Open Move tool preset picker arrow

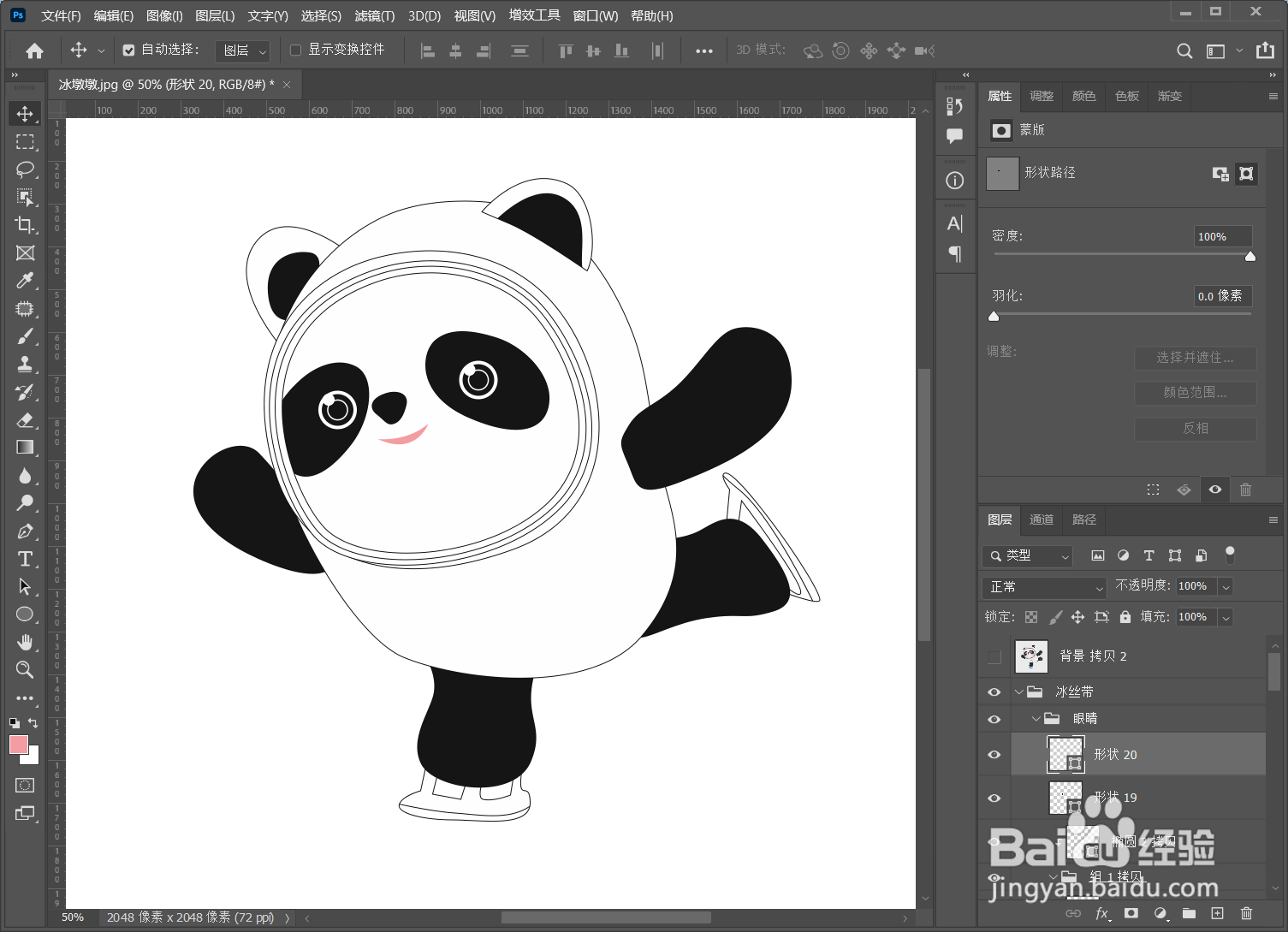point(101,50)
